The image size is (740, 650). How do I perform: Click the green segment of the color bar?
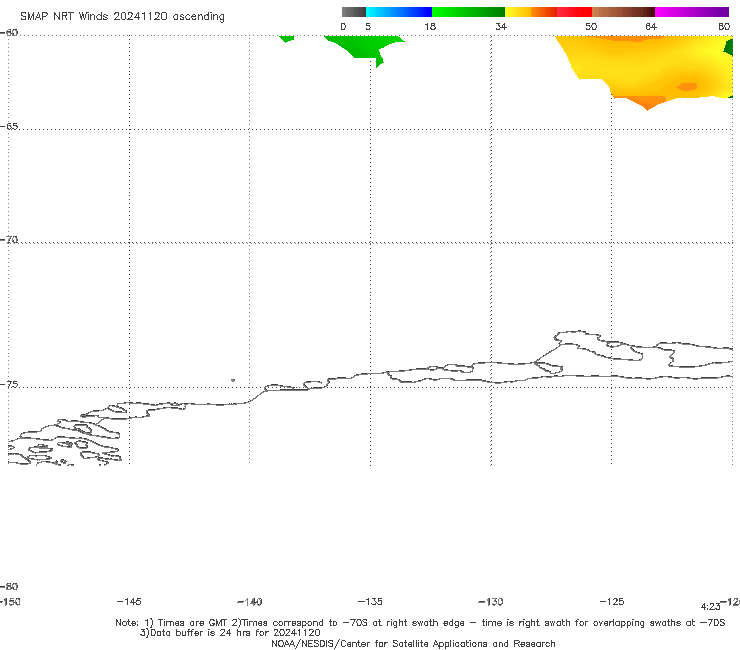click(468, 12)
